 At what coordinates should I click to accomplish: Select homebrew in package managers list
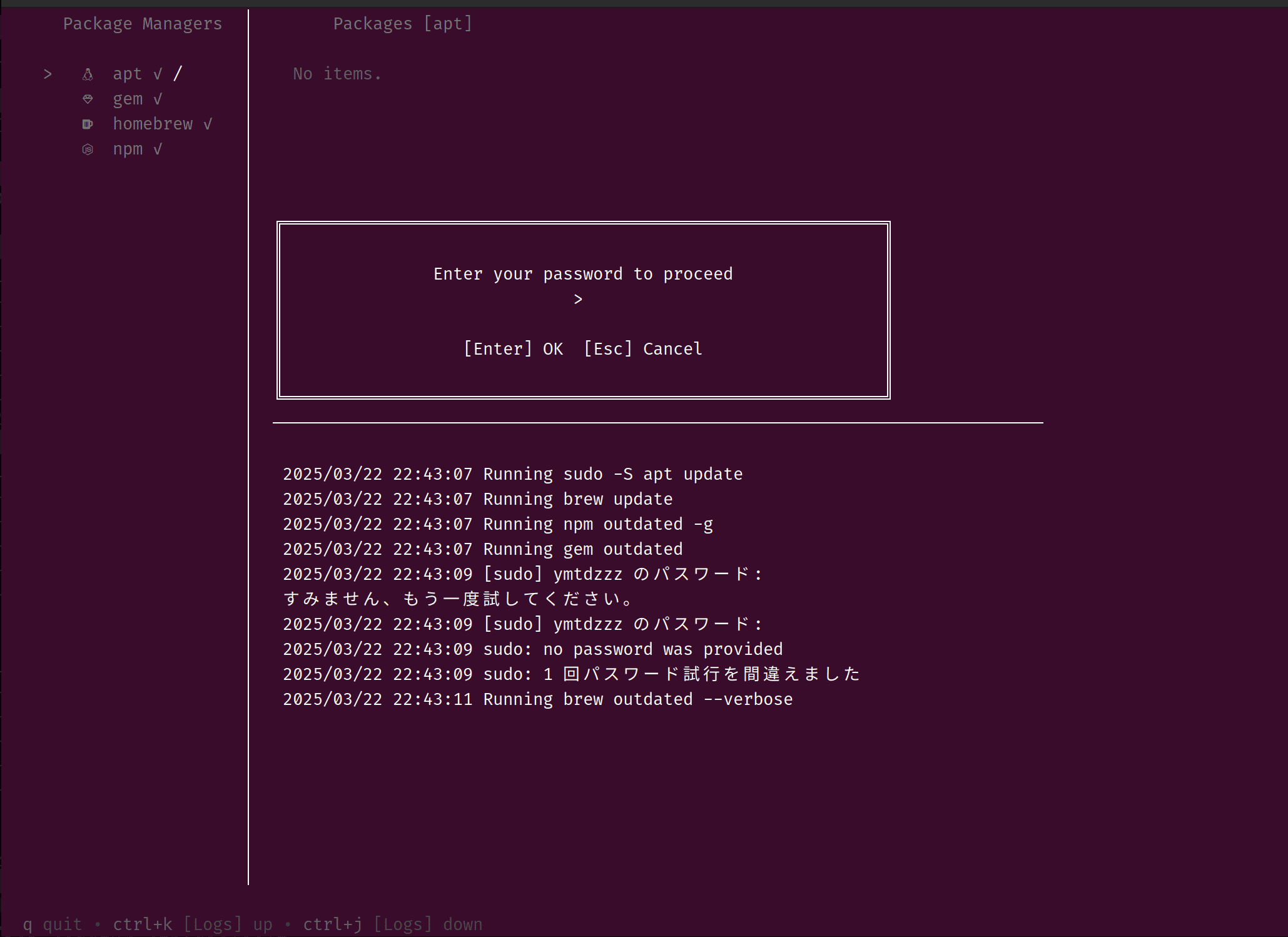[x=153, y=124]
